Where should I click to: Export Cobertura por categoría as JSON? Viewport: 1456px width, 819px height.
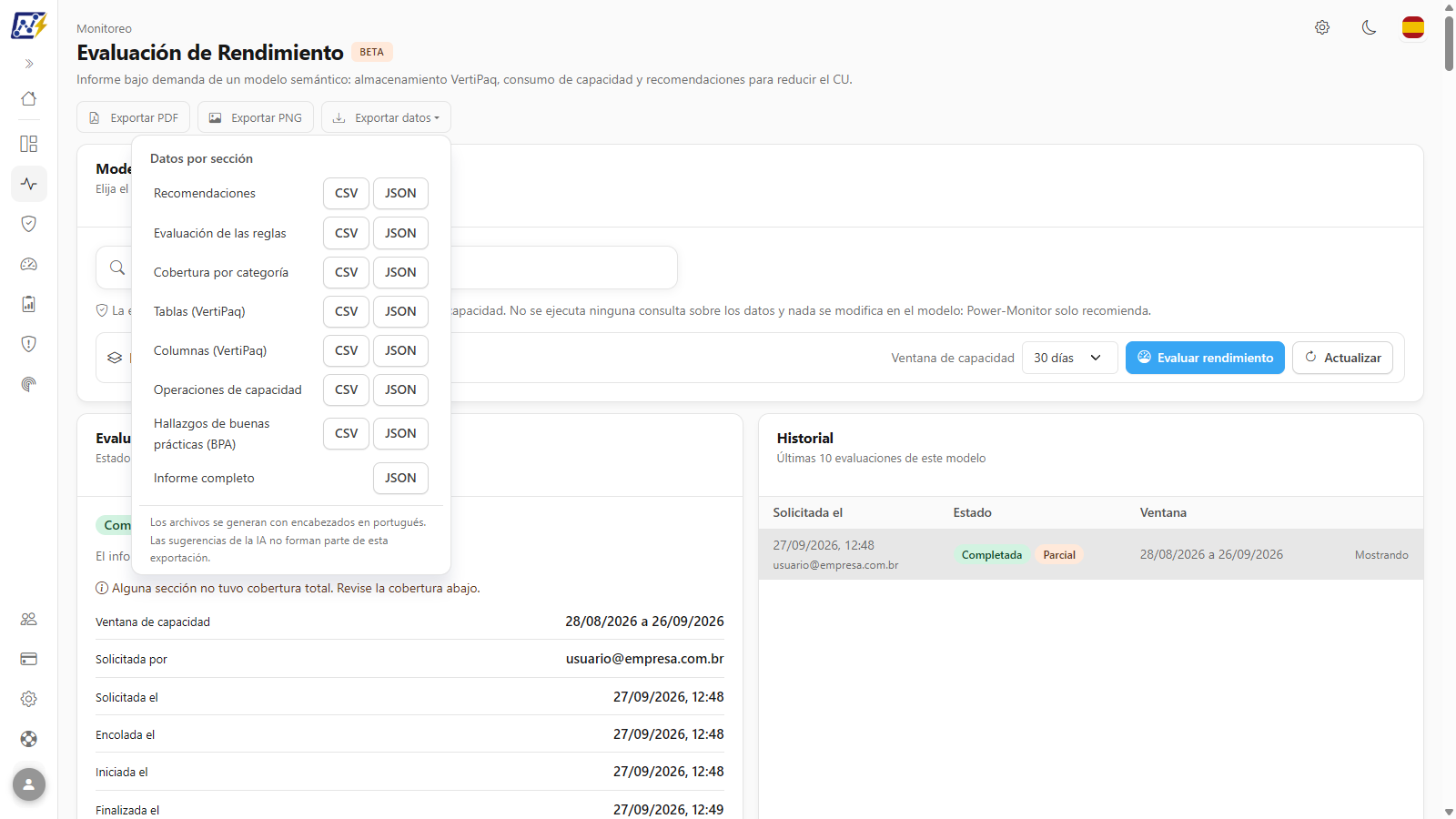pos(400,272)
